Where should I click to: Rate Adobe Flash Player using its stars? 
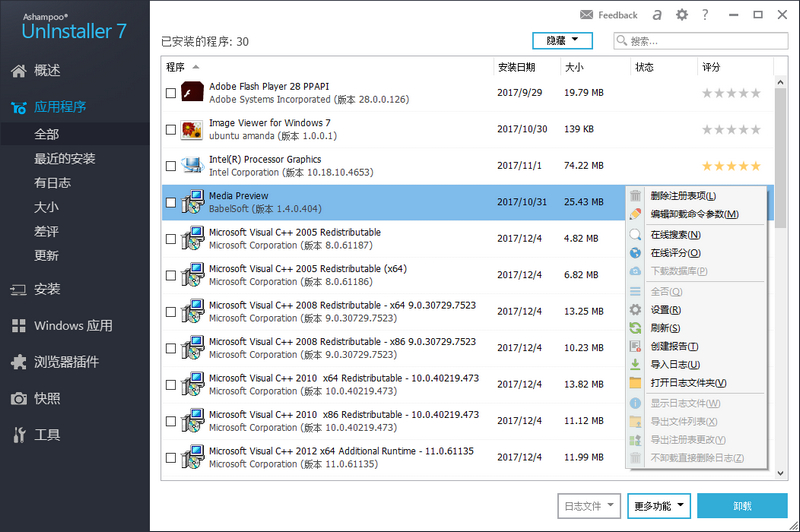click(x=731, y=93)
